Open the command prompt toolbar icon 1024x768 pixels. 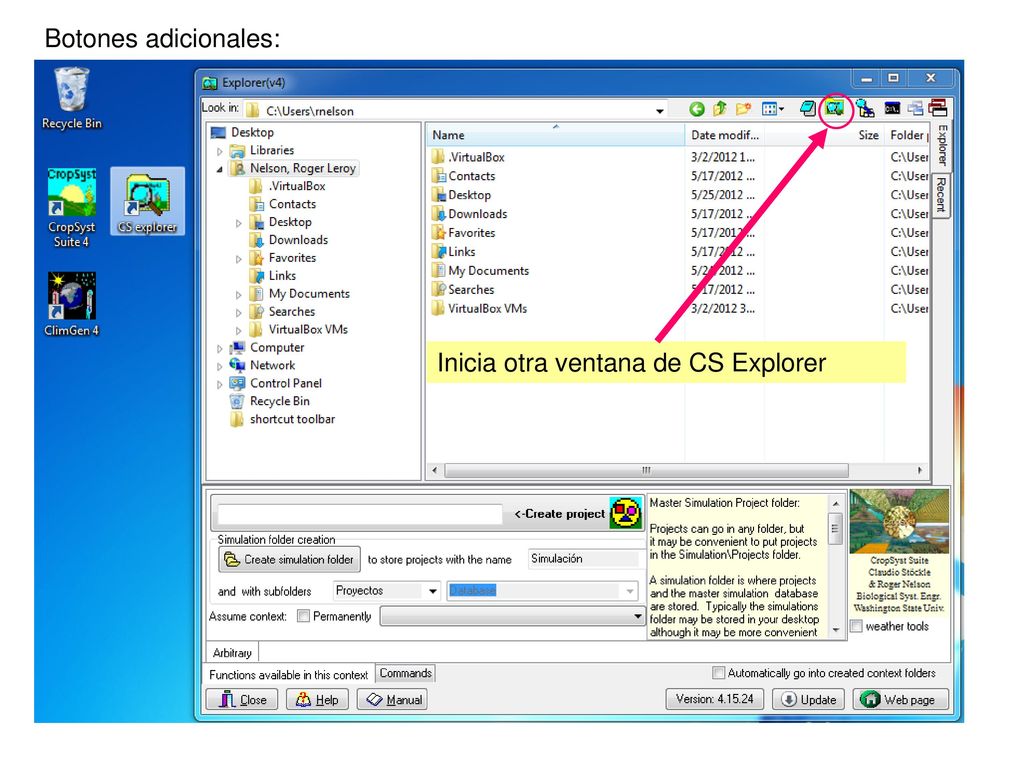892,108
